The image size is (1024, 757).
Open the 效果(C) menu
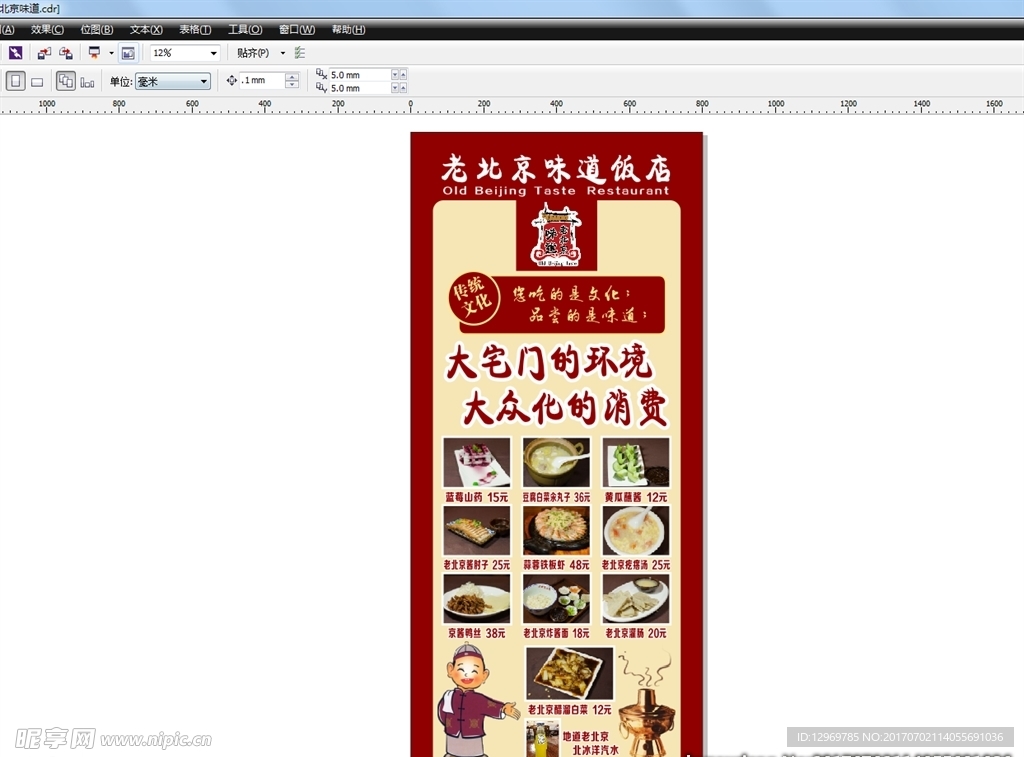[47, 29]
